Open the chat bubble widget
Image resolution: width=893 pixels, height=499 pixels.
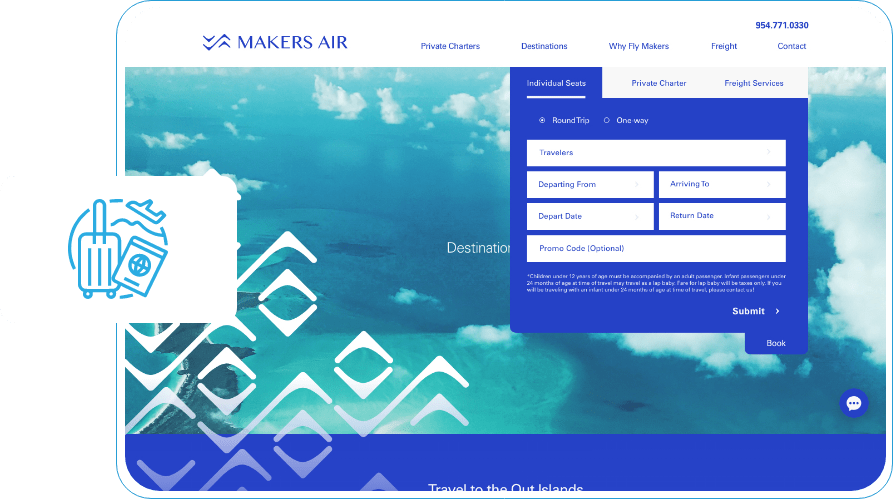(x=853, y=403)
